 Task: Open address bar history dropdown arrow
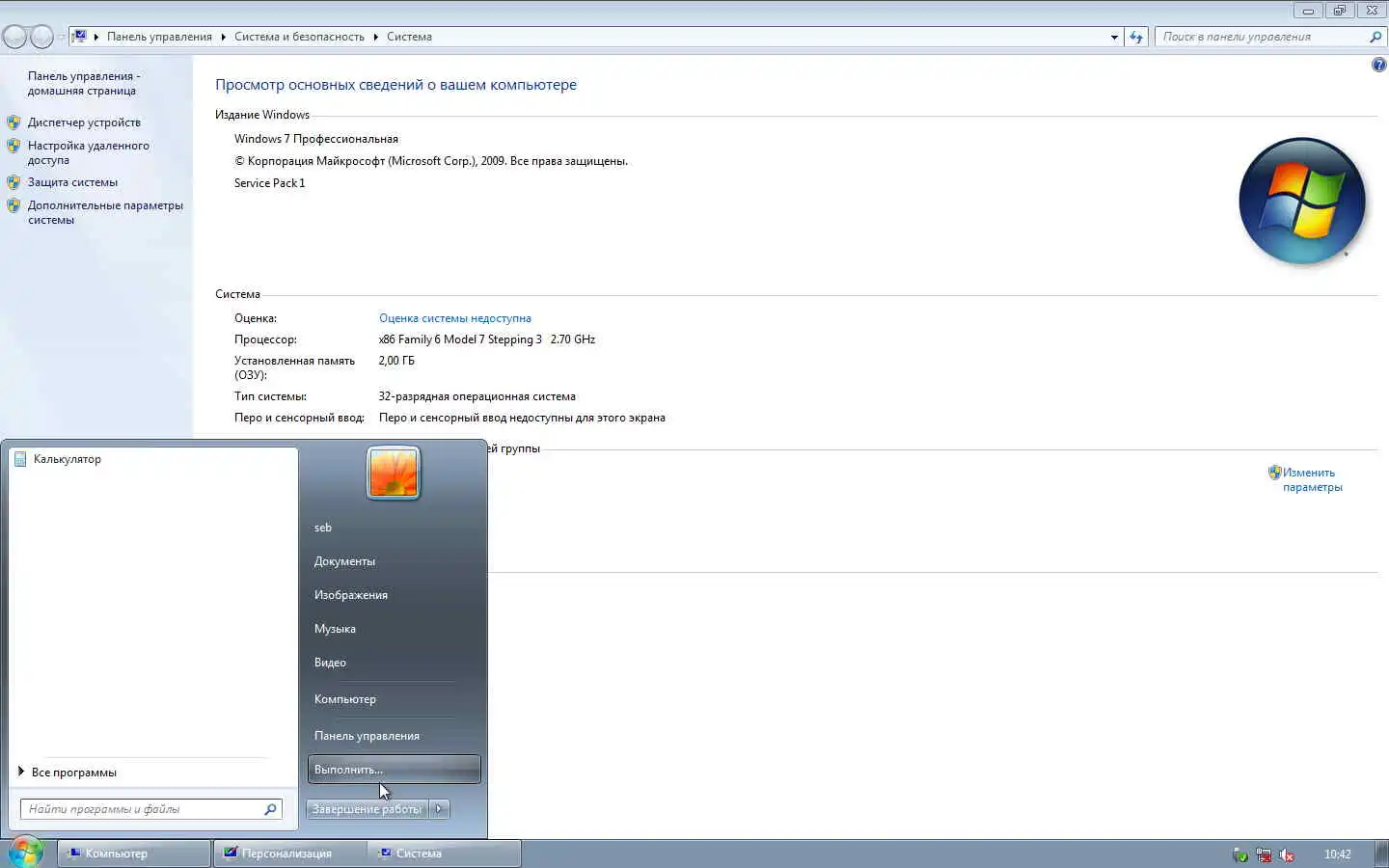(x=1114, y=37)
